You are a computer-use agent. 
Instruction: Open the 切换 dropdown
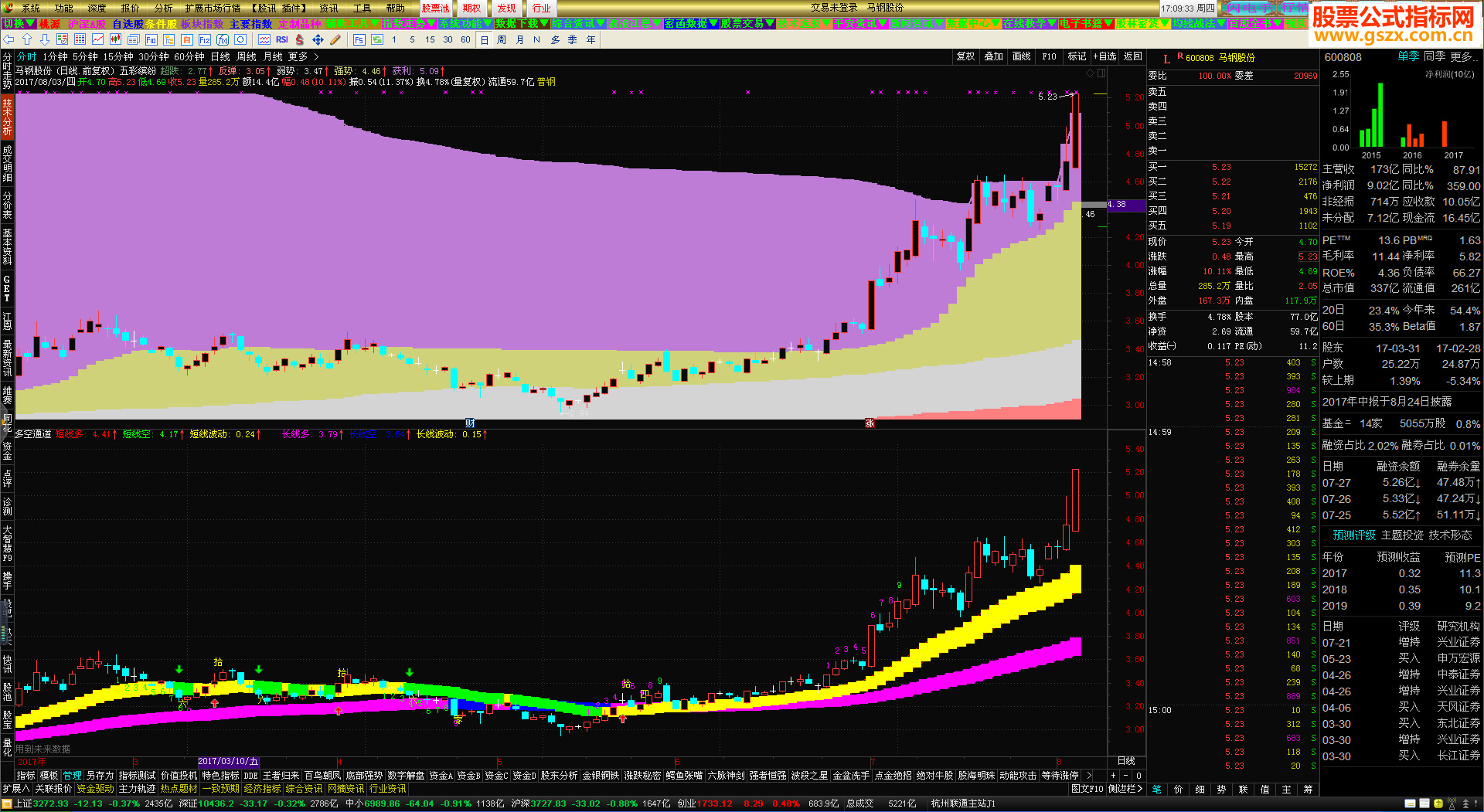[19, 24]
